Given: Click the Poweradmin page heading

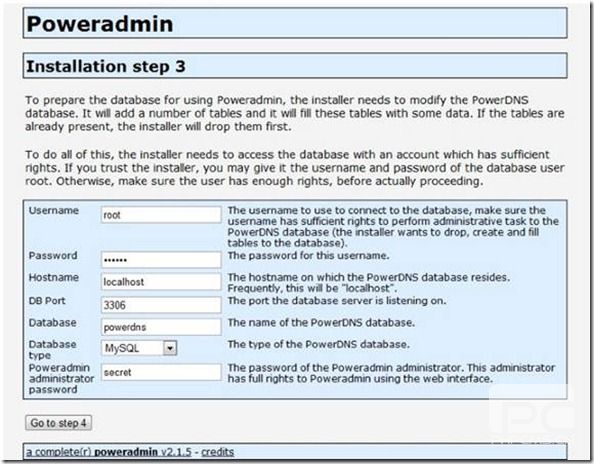Looking at the screenshot, I should (x=100, y=23).
